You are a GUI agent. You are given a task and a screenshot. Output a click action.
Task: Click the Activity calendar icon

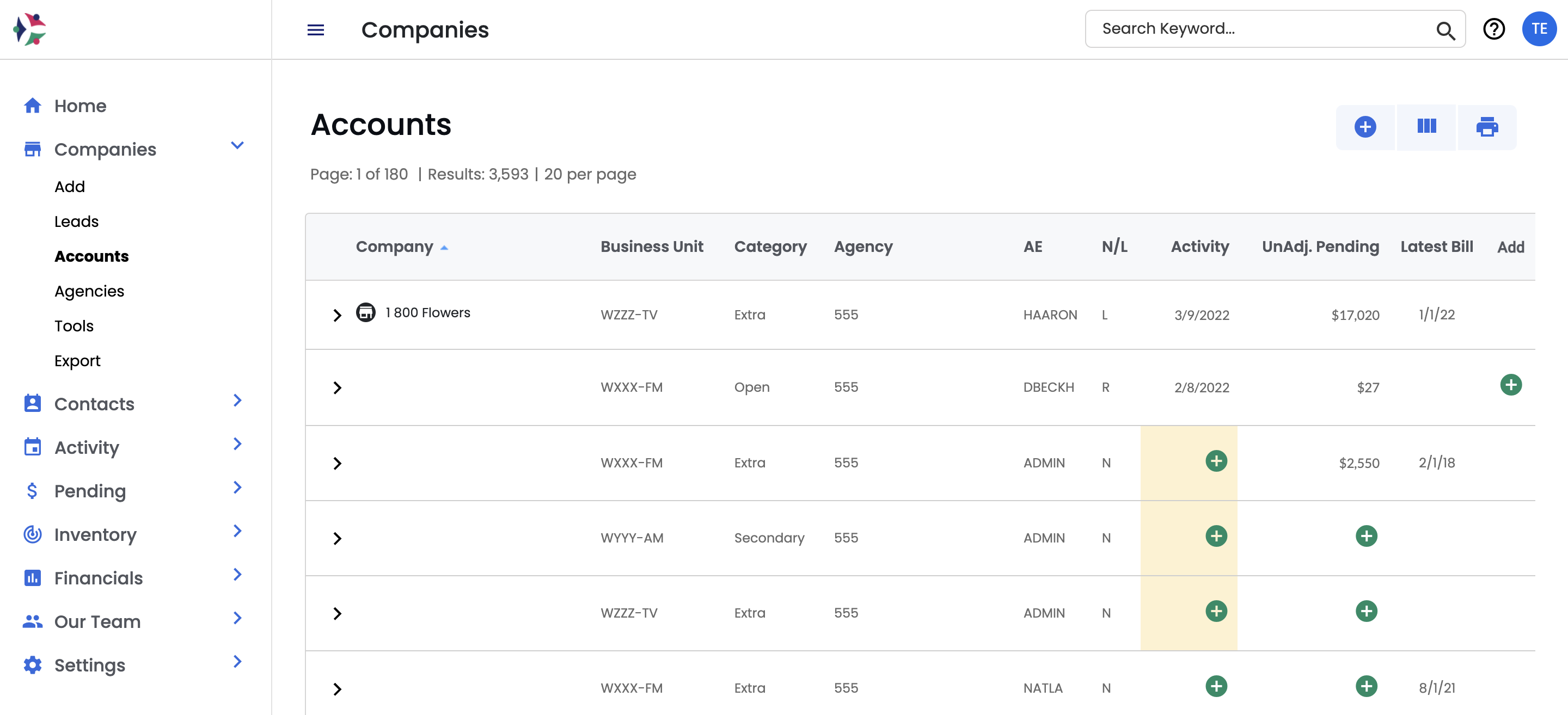click(x=32, y=447)
